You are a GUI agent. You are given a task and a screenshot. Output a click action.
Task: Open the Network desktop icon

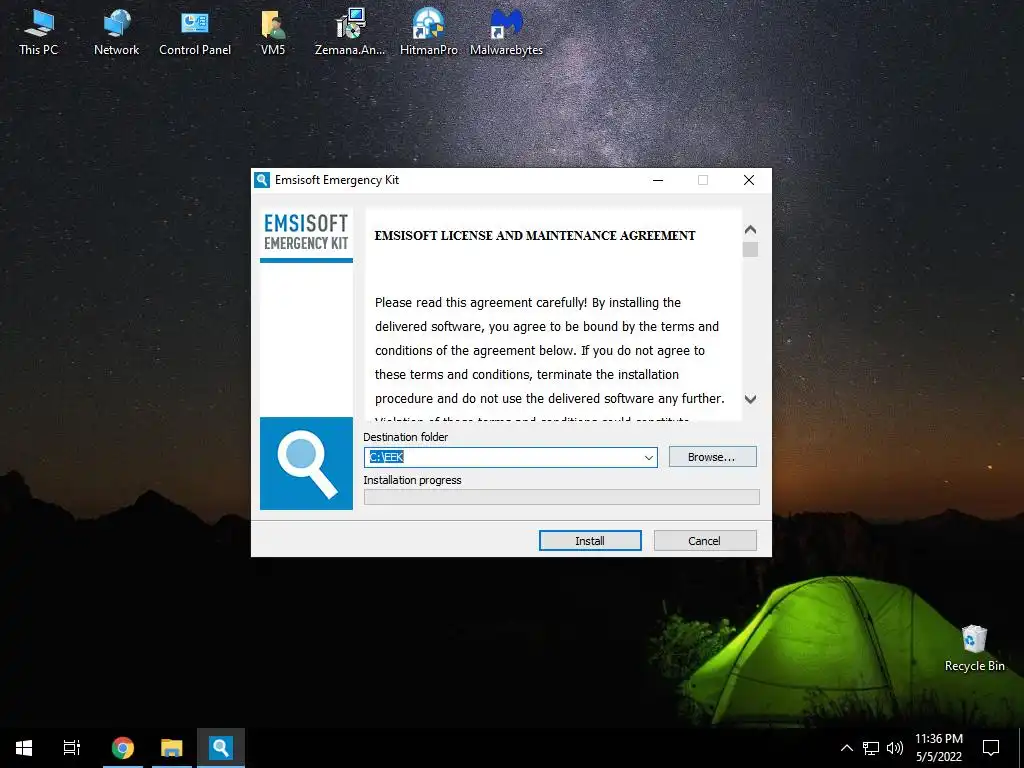click(116, 33)
